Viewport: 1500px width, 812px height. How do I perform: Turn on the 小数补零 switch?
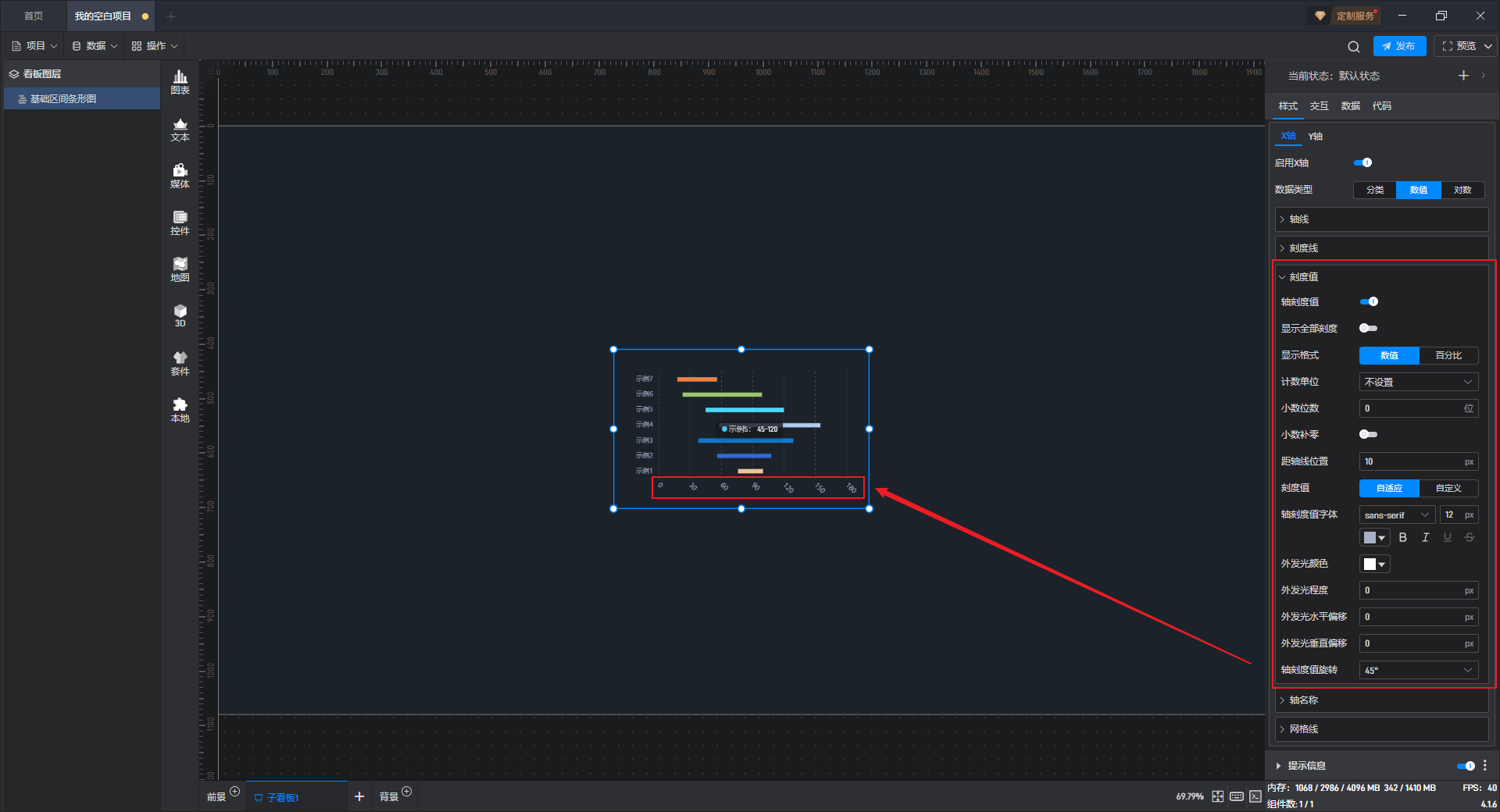pyautogui.click(x=1368, y=434)
